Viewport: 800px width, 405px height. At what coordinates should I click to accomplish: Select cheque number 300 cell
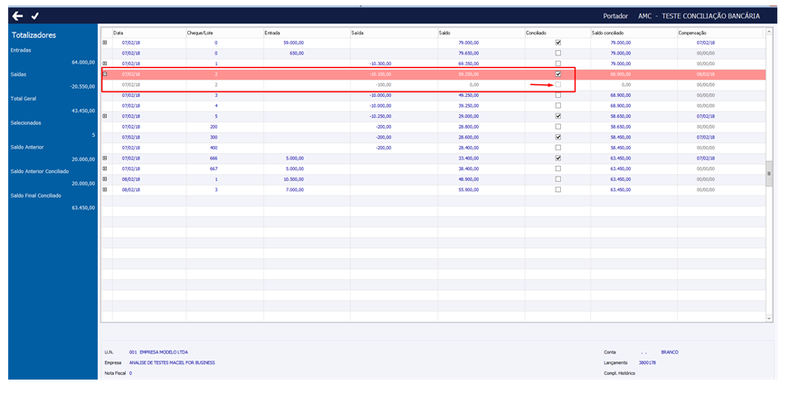pos(214,137)
